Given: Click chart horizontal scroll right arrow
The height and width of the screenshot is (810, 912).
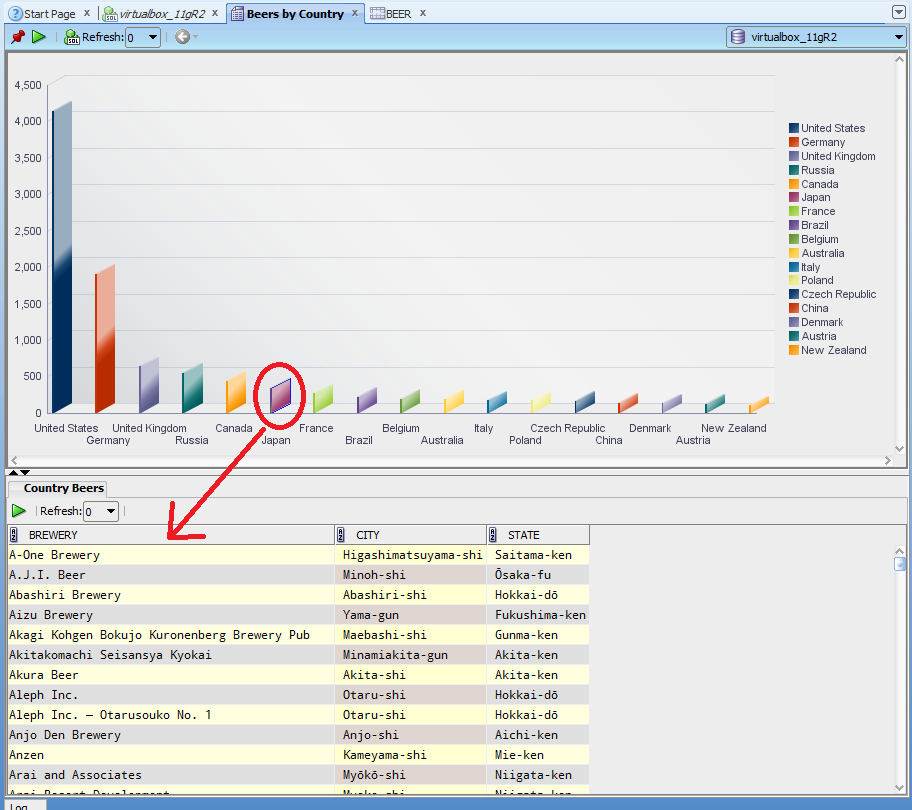Looking at the screenshot, I should pos(888,460).
